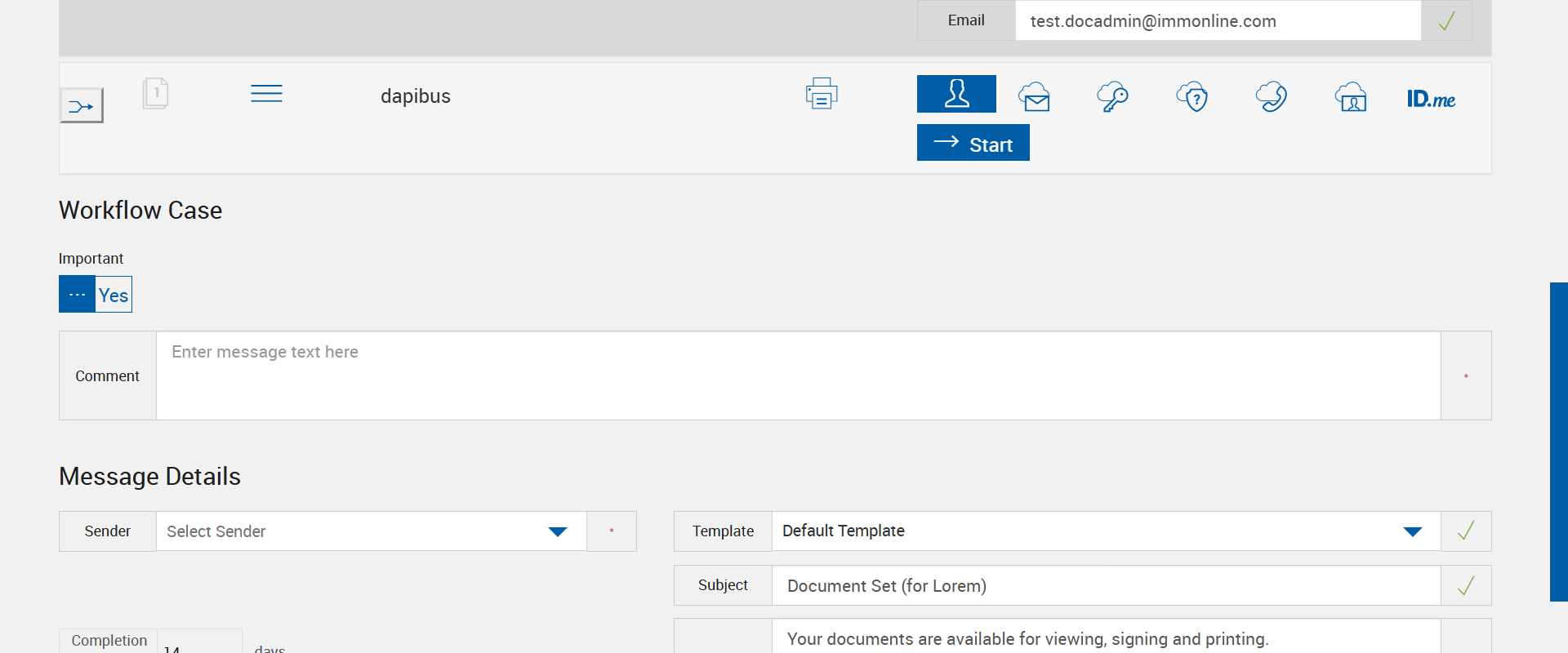Screen dimensions: 1568x653
Task: Click the printer icon
Action: click(822, 94)
